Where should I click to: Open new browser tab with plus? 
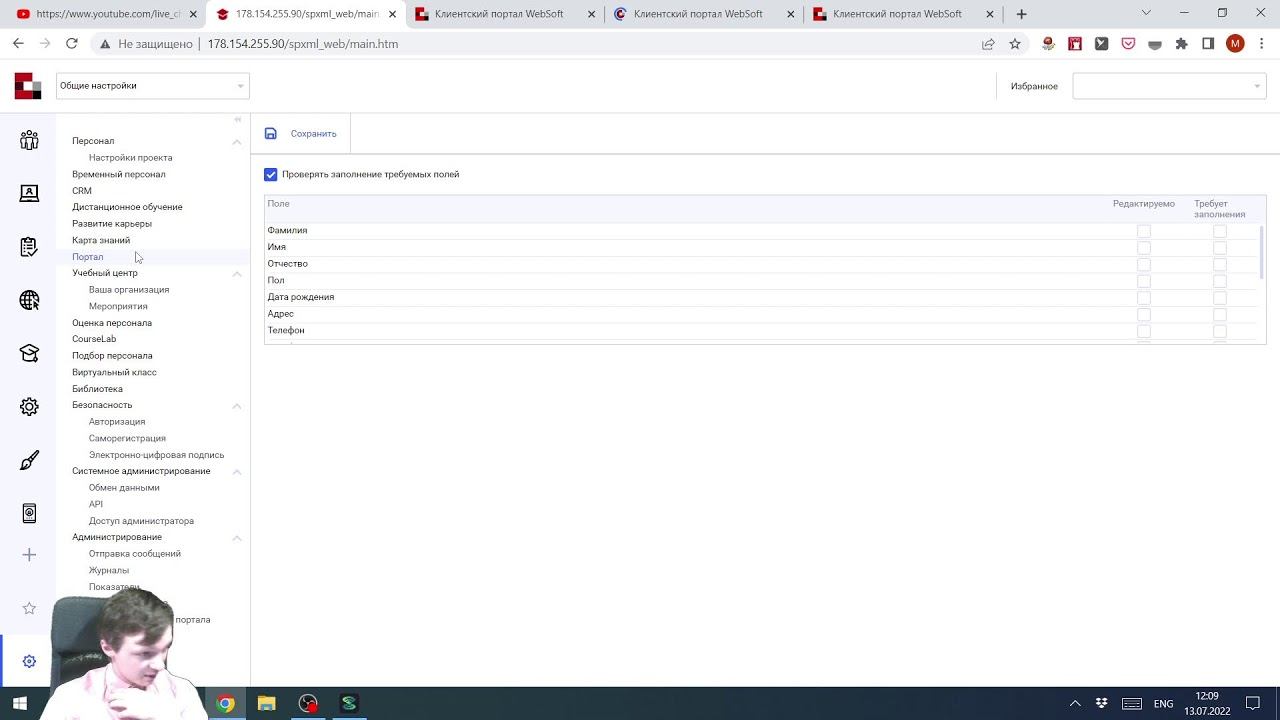coord(1021,14)
